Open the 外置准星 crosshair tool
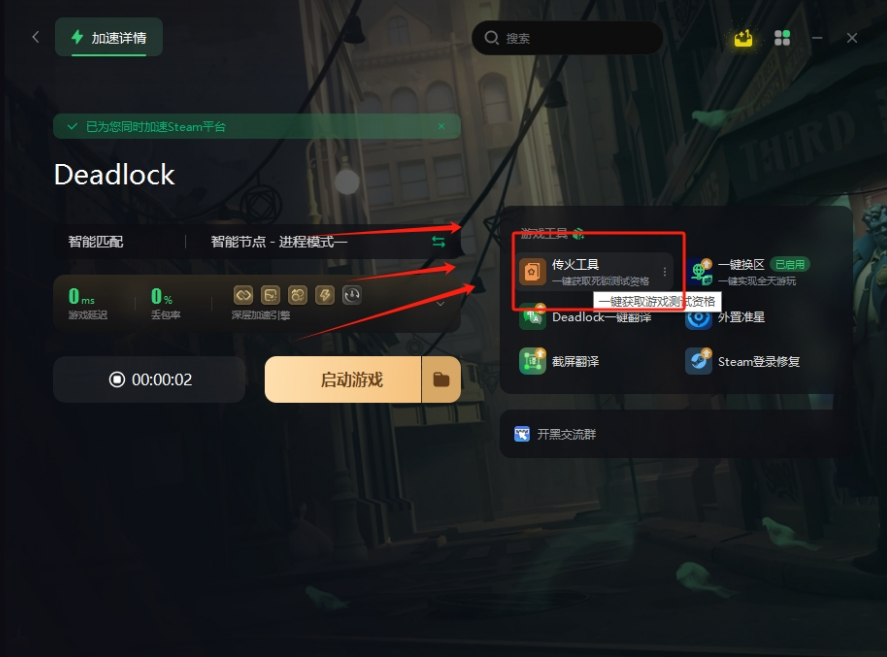Image resolution: width=887 pixels, height=657 pixels. [x=726, y=317]
